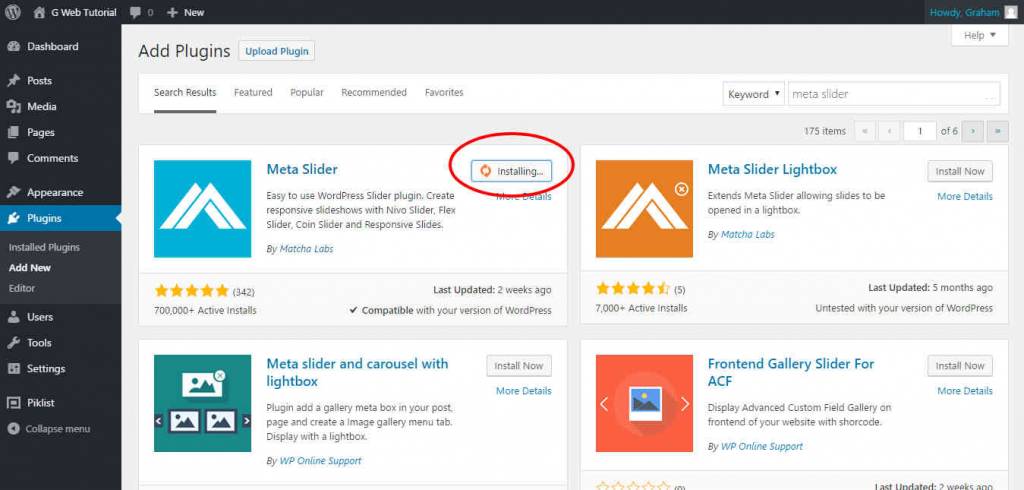Go to Appearance settings
Viewport: 1024px width, 490px height.
(55, 193)
